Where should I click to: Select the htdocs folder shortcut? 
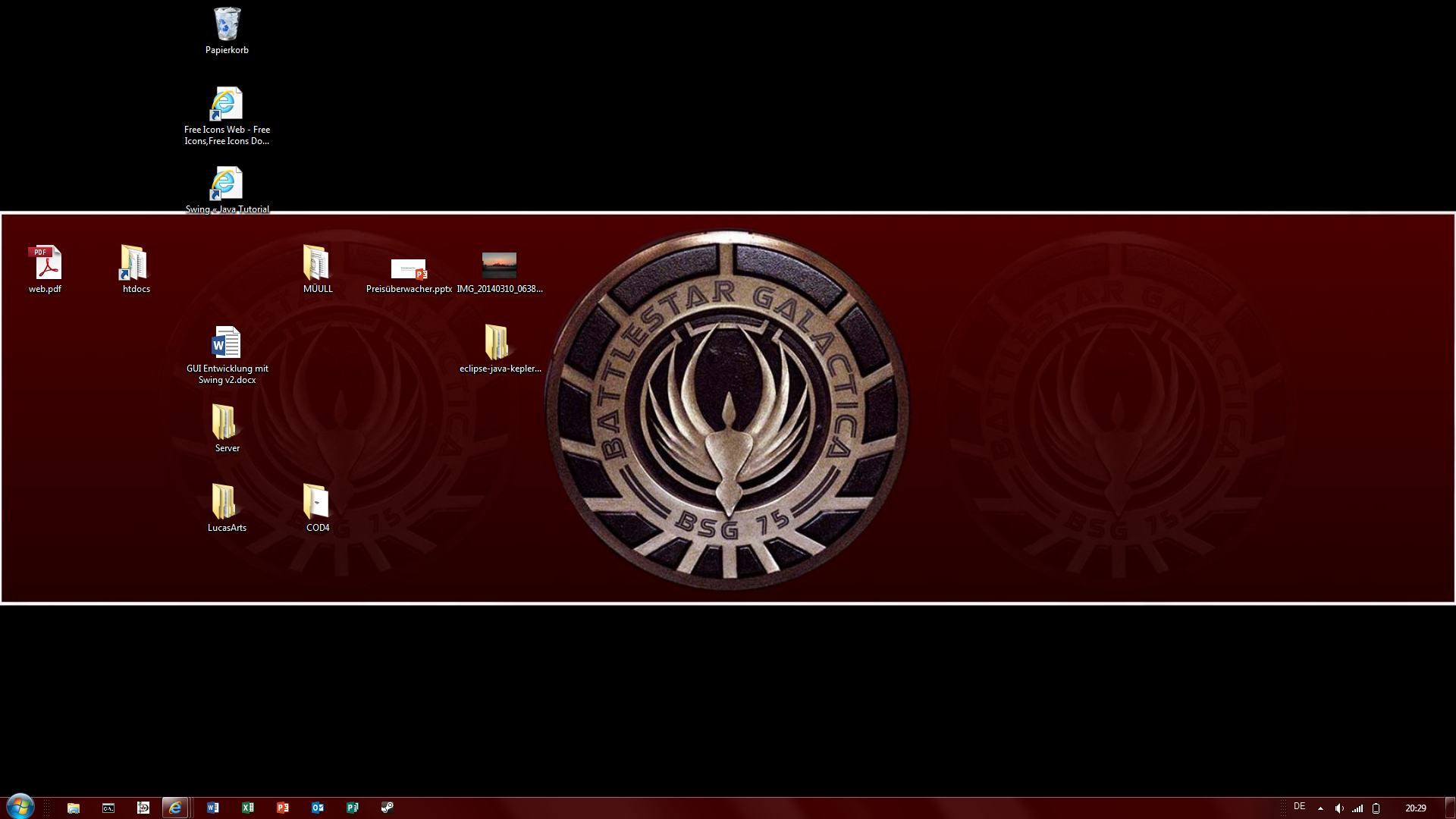(x=136, y=269)
